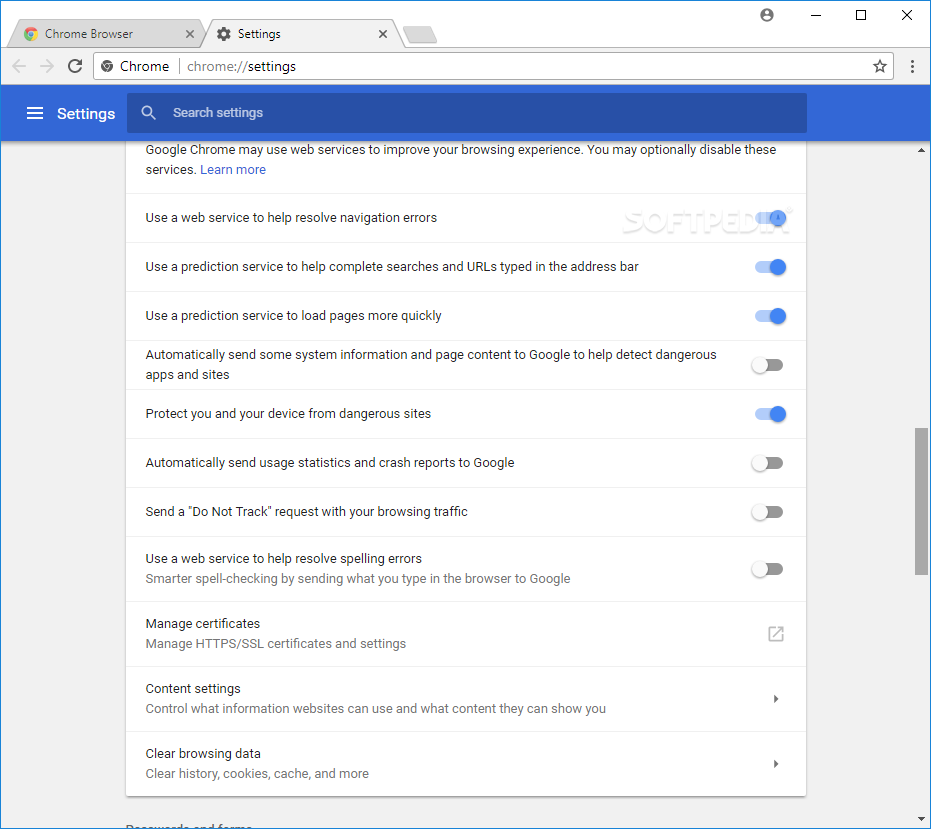Click the Search settings field
Image resolution: width=931 pixels, height=829 pixels.
click(467, 113)
